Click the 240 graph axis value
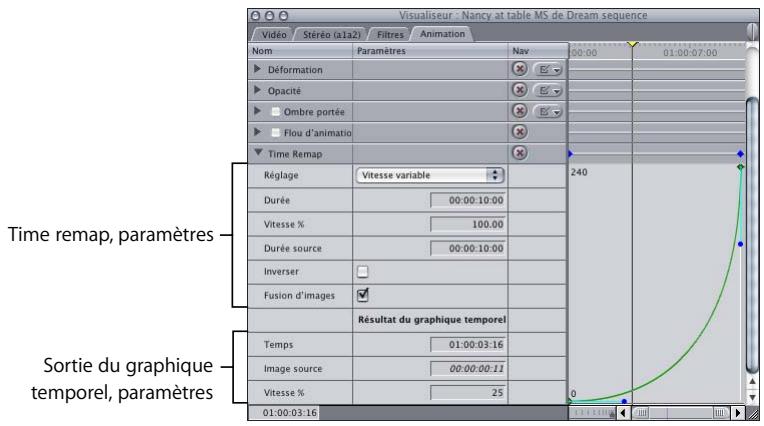This screenshot has height=426, width=764. point(579,172)
